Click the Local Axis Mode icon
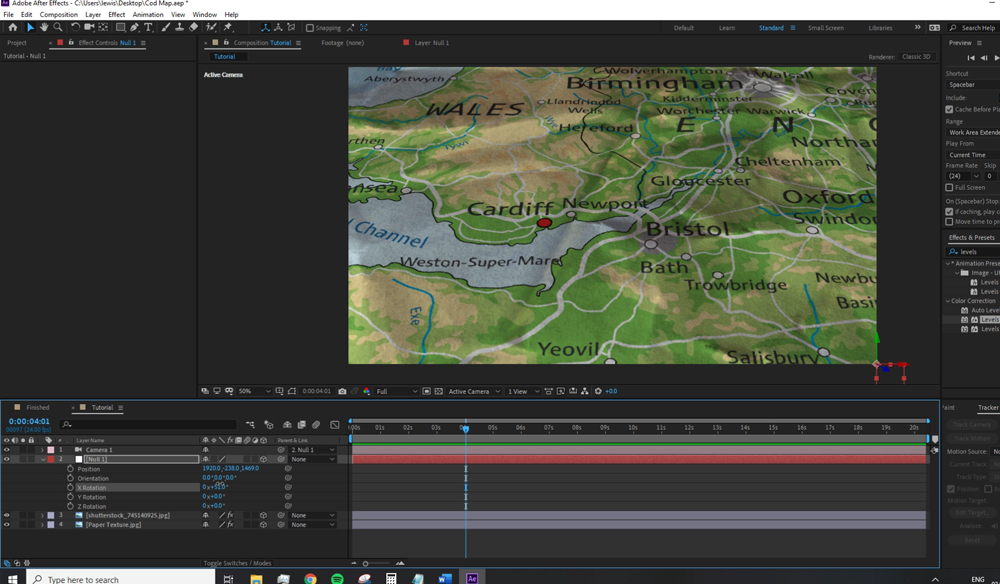1000x584 pixels. coord(265,27)
